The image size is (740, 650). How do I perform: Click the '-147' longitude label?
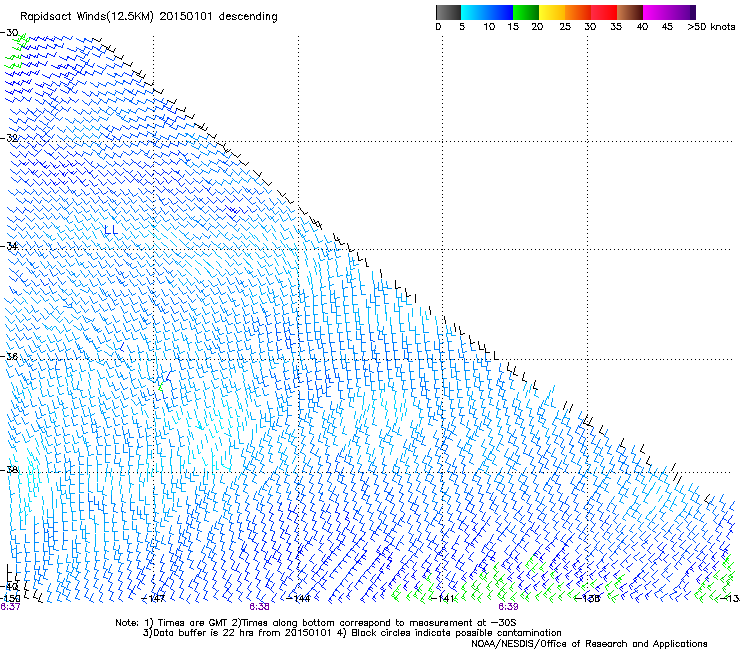[x=154, y=599]
